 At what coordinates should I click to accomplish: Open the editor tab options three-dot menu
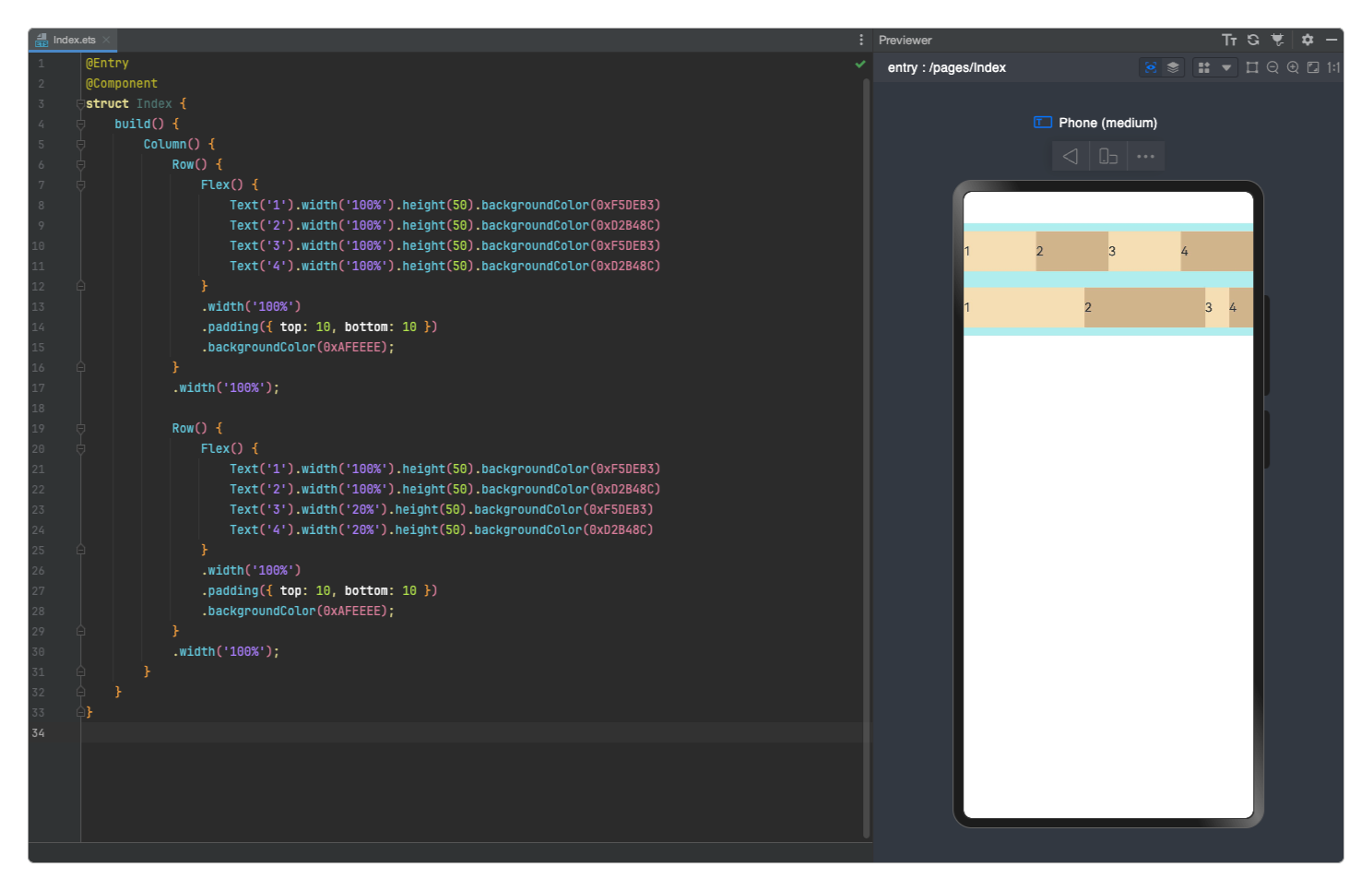click(861, 40)
